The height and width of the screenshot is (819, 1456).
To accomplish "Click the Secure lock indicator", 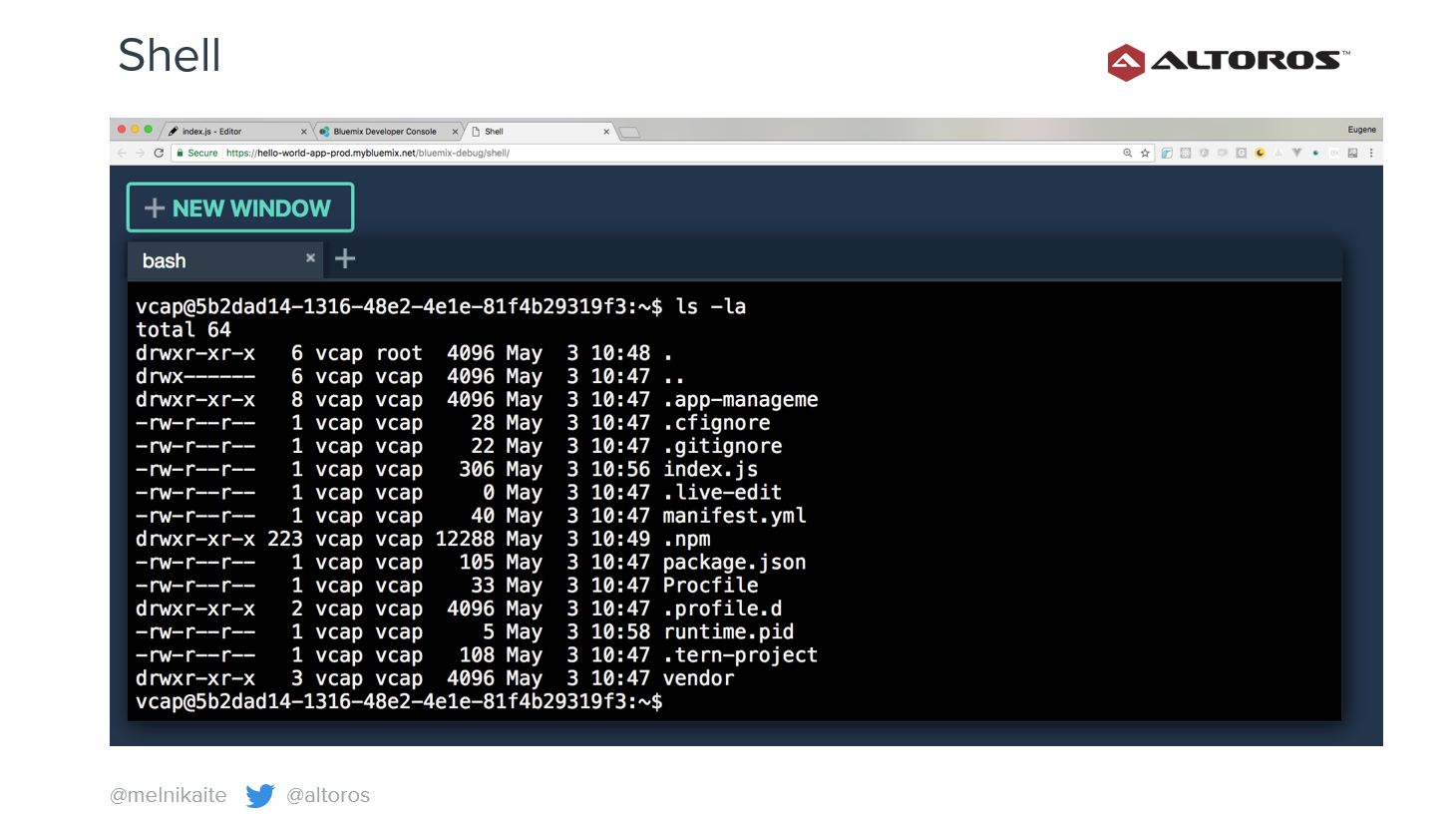I will 196,153.
